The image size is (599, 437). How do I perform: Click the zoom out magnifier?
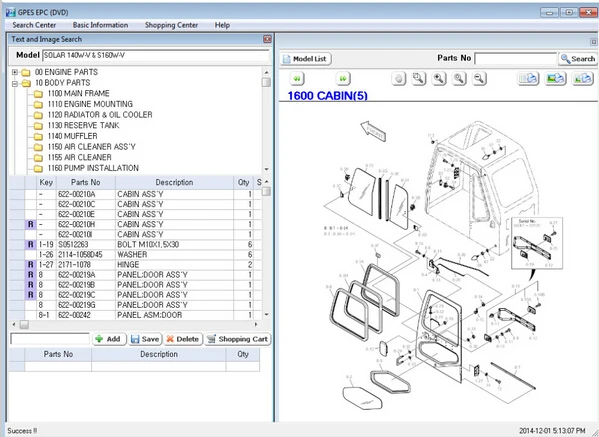click(x=479, y=79)
